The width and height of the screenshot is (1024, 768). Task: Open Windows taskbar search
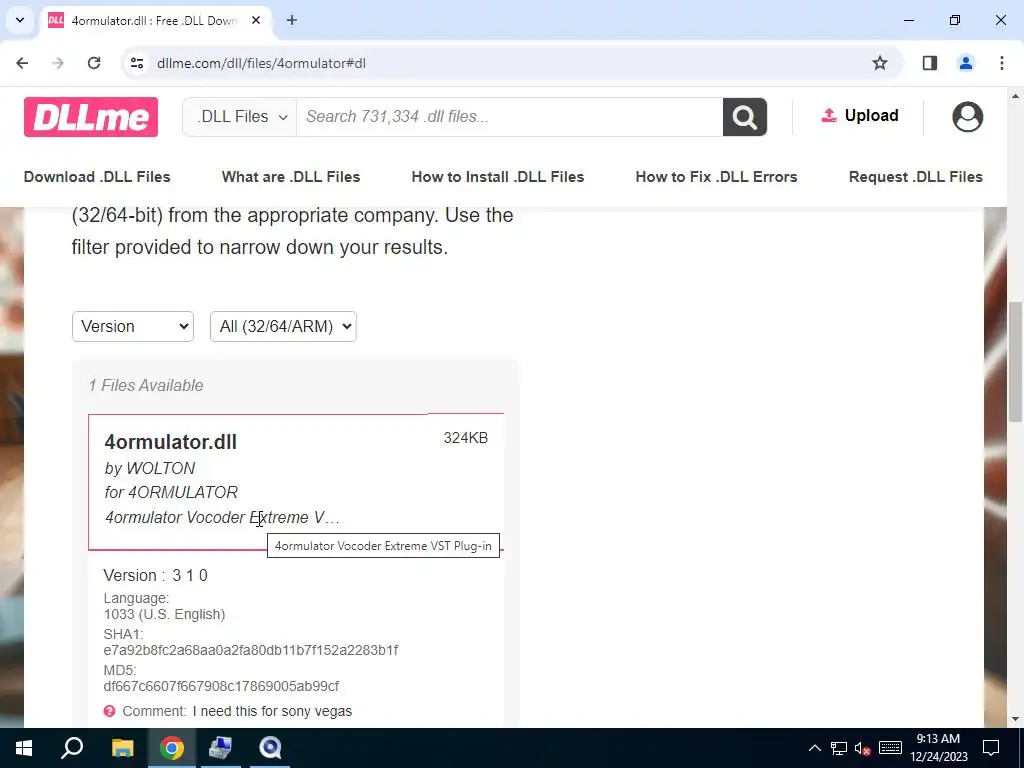click(72, 748)
